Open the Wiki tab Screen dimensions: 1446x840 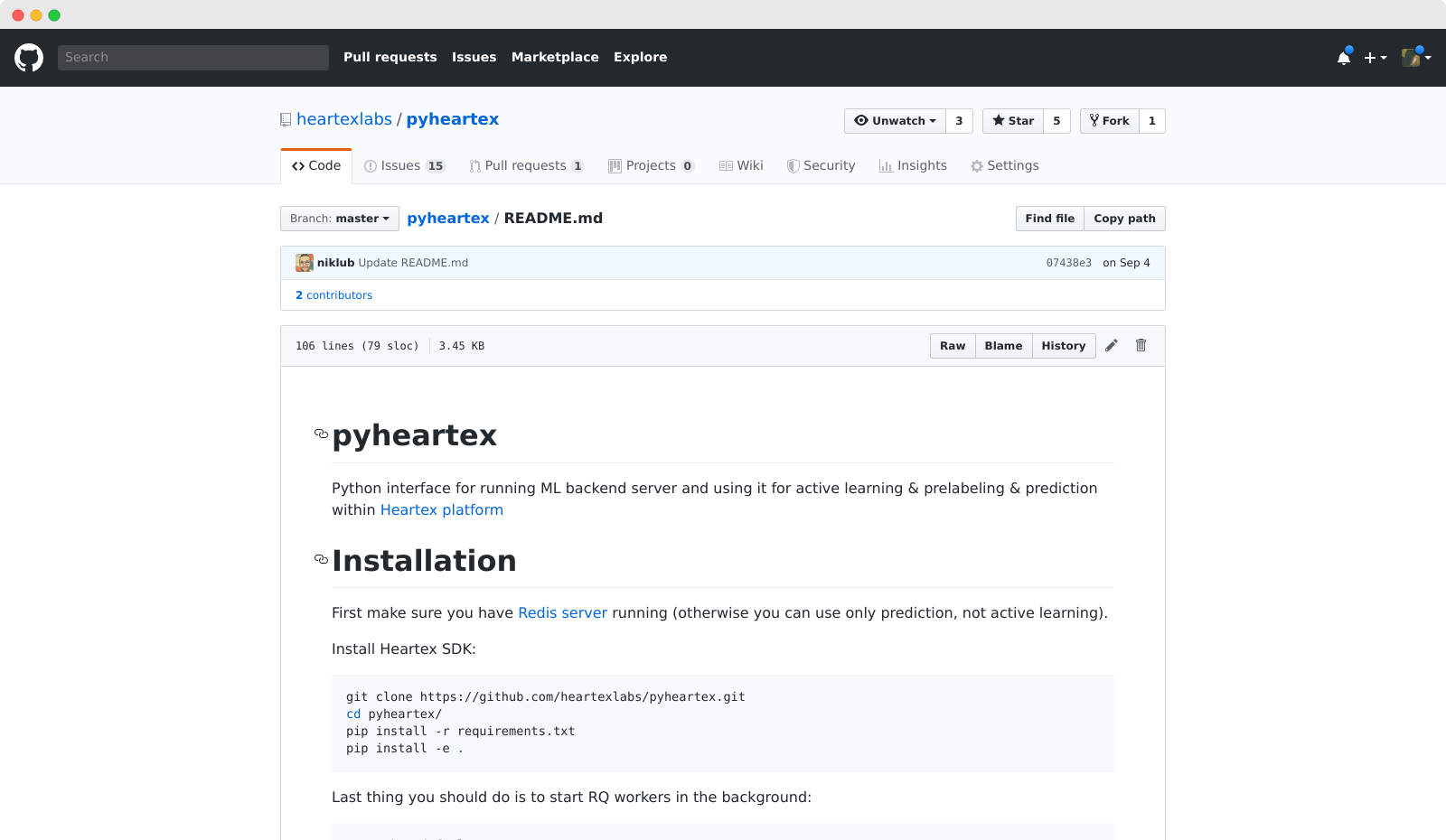[741, 166]
